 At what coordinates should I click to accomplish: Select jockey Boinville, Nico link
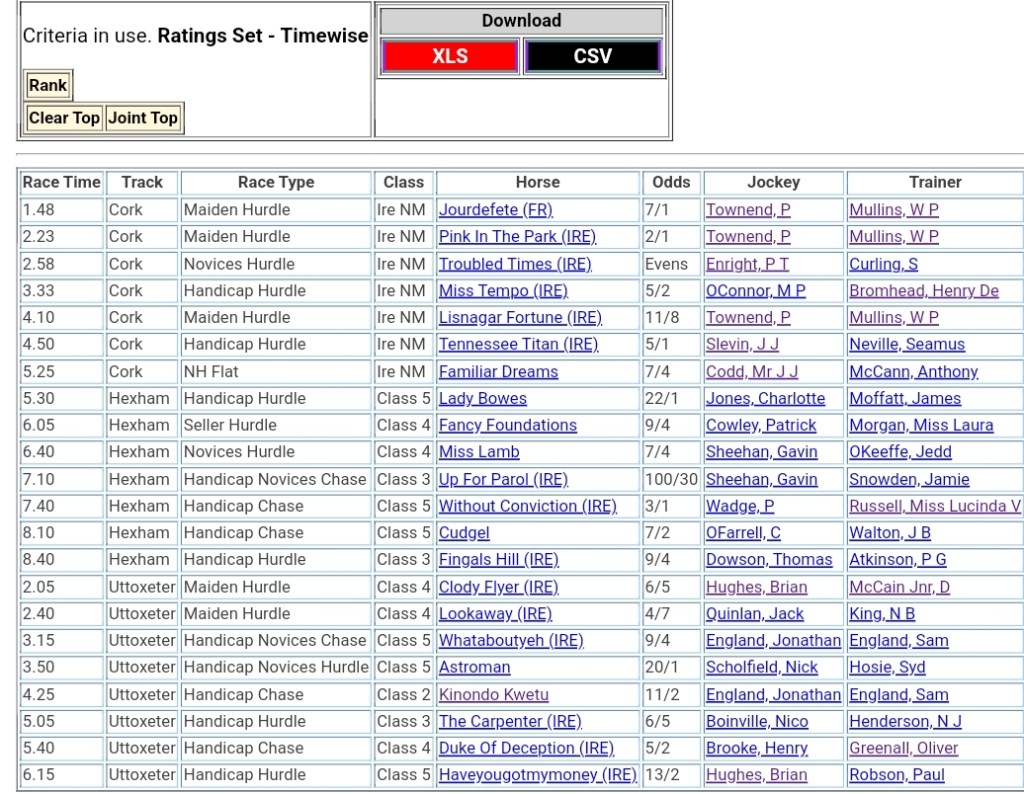pyautogui.click(x=755, y=721)
